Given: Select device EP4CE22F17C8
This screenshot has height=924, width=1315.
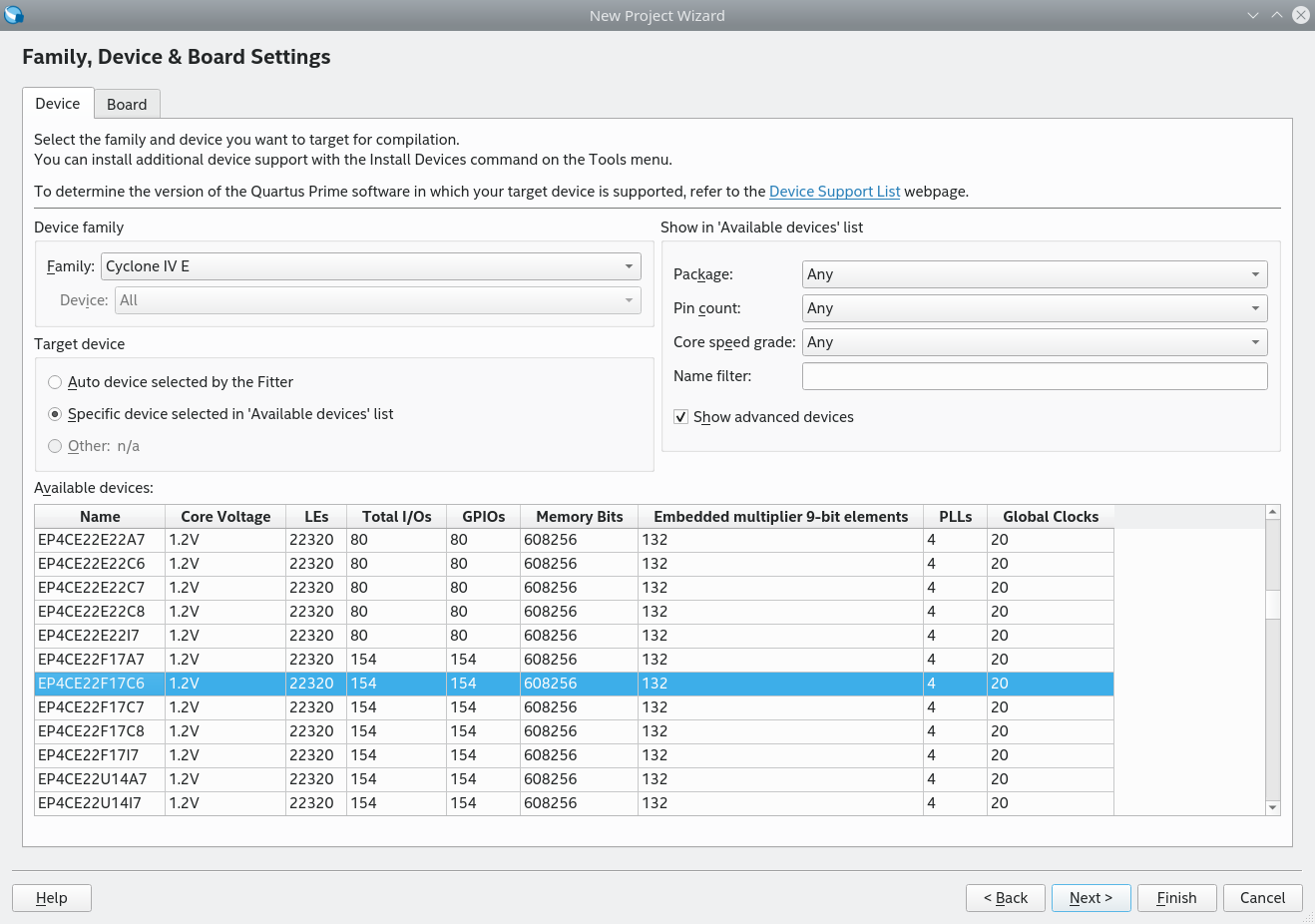Looking at the screenshot, I should coord(574,731).
